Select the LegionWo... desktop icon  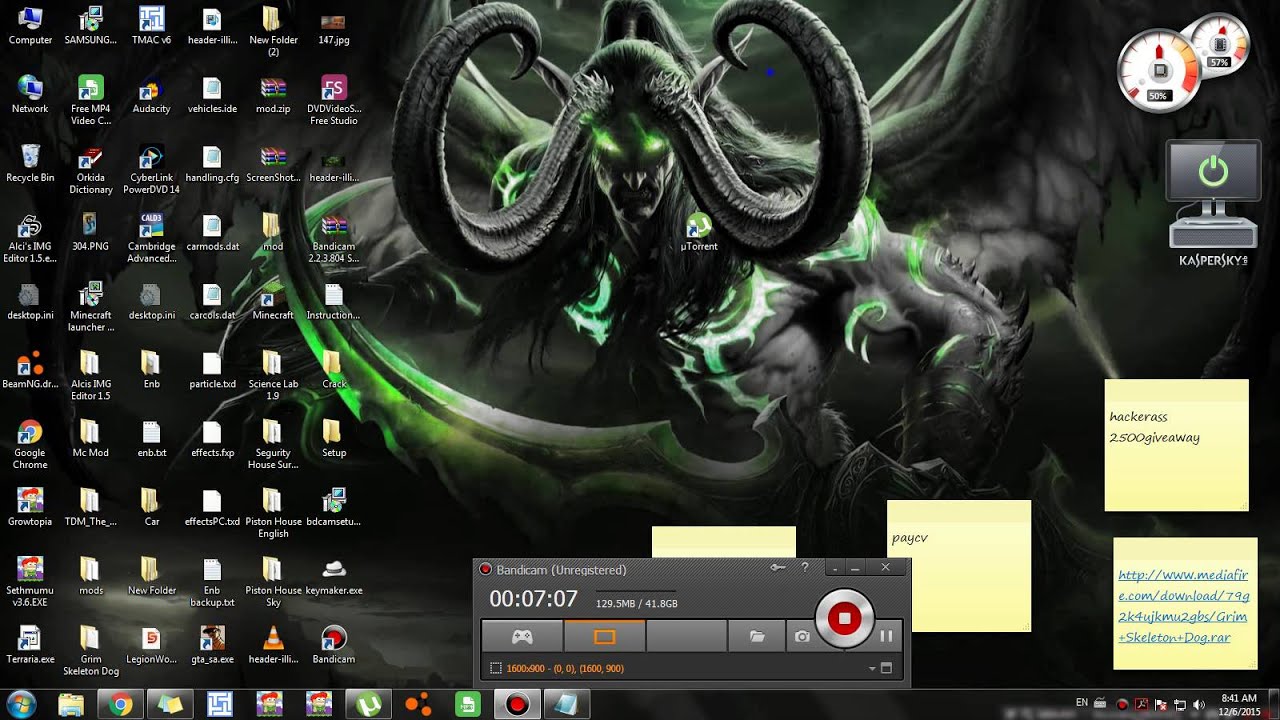[151, 645]
